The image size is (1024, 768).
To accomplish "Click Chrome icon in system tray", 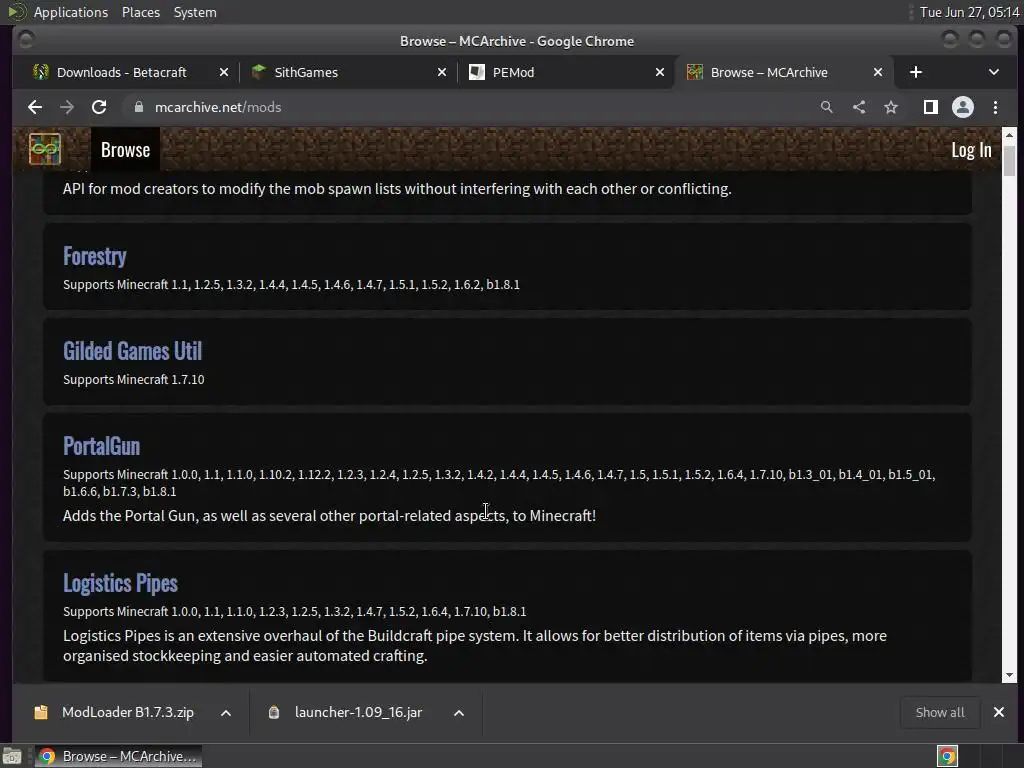I will point(948,756).
